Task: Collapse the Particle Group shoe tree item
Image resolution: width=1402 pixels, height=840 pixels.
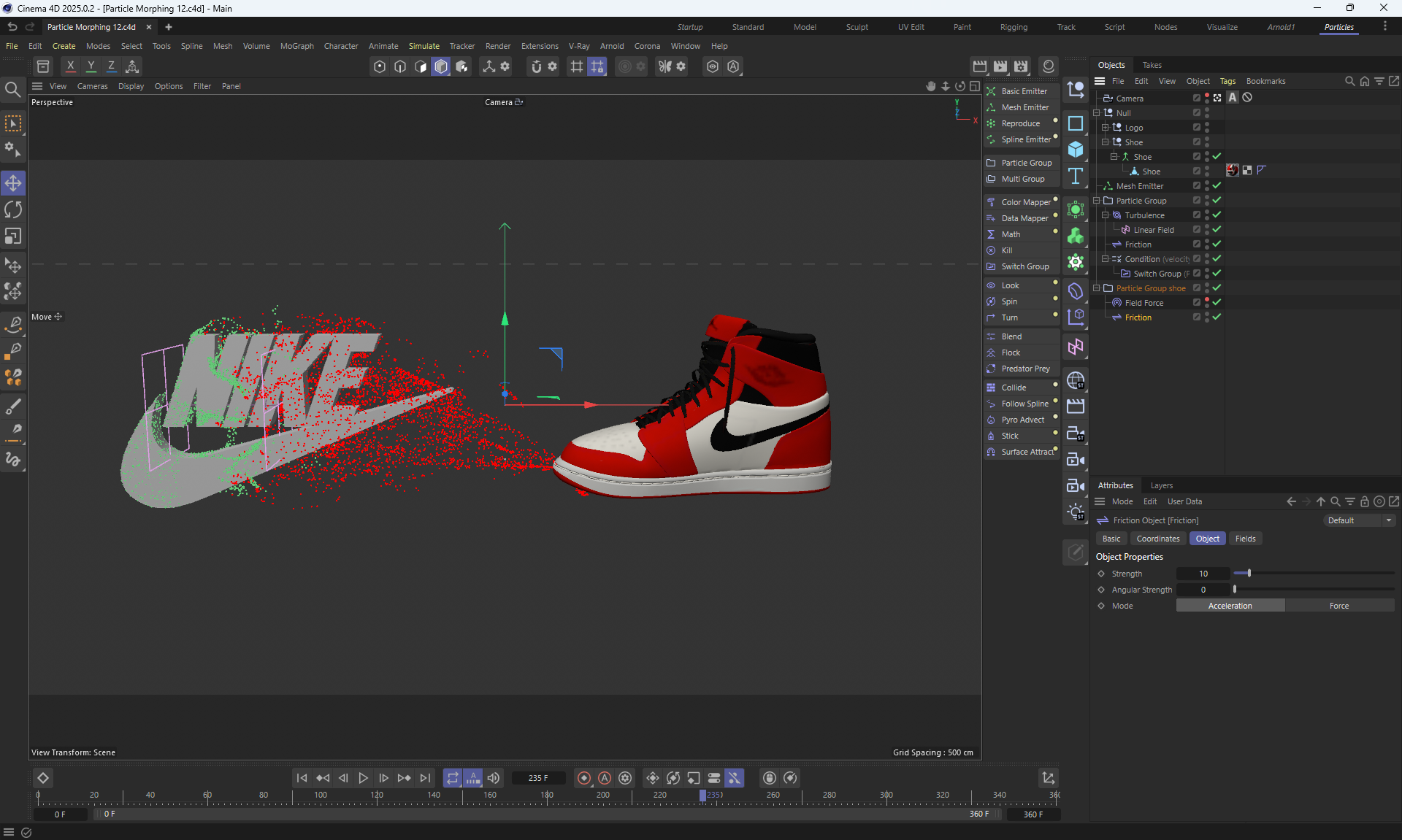Action: pyautogui.click(x=1096, y=288)
